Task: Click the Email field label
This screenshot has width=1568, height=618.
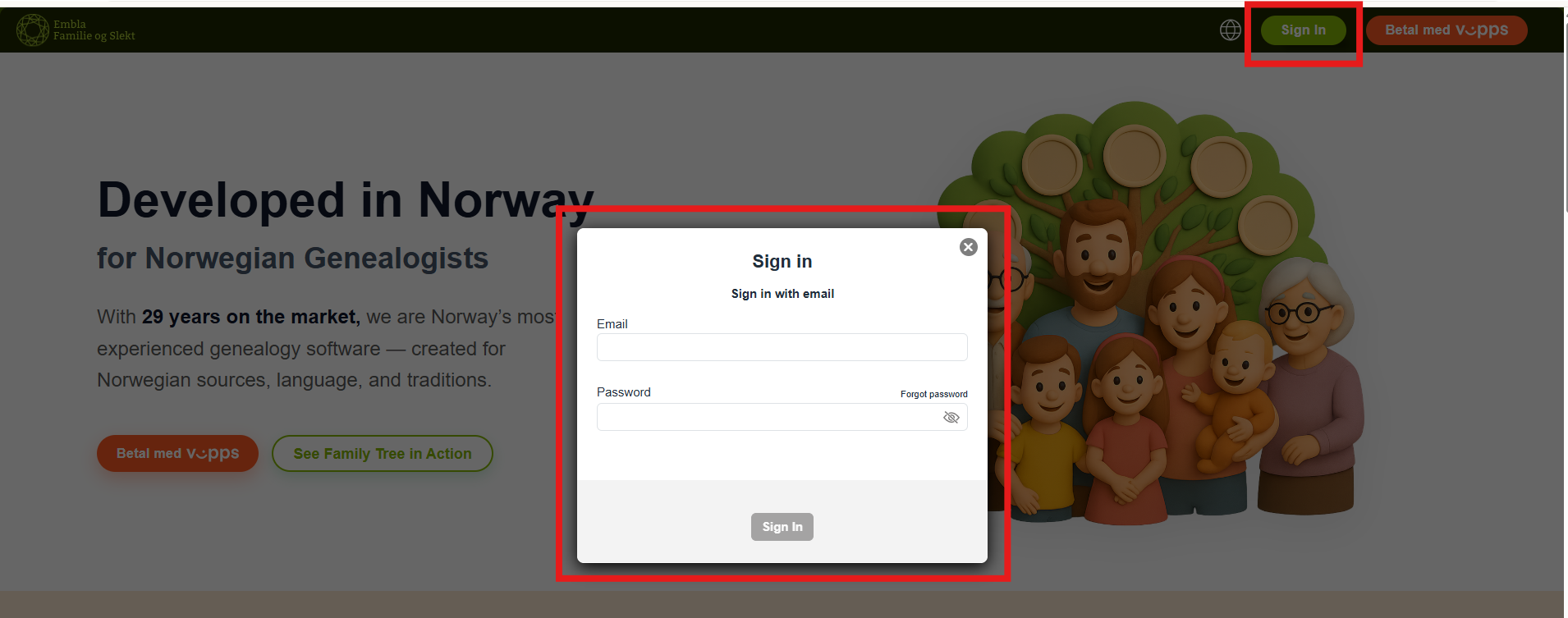Action: click(612, 324)
